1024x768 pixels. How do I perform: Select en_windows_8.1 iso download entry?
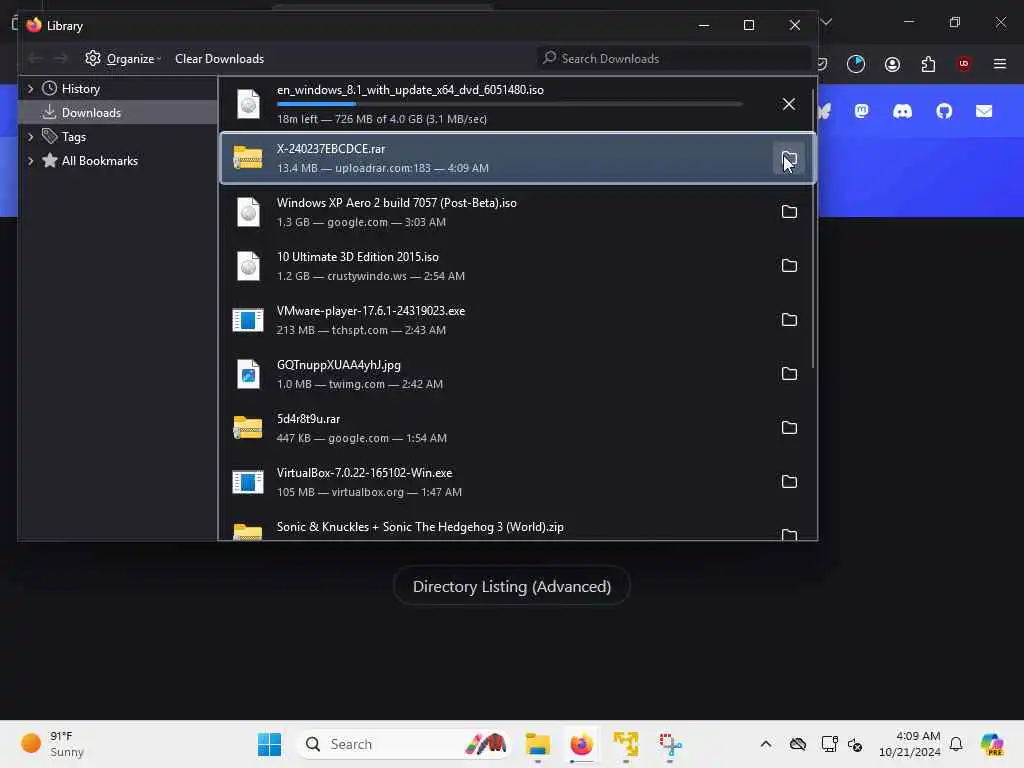tap(517, 104)
